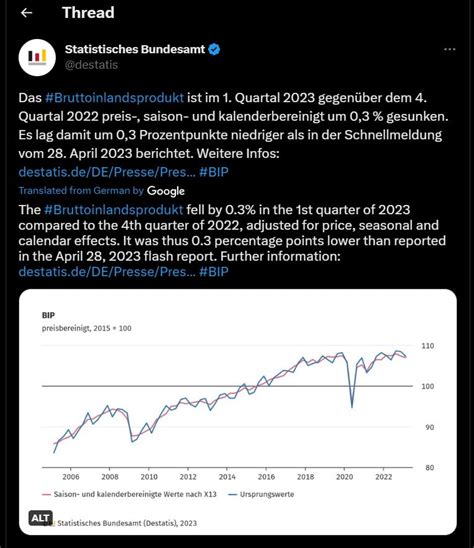
Task: Open destatis.de link in translated text
Action: pyautogui.click(x=107, y=272)
